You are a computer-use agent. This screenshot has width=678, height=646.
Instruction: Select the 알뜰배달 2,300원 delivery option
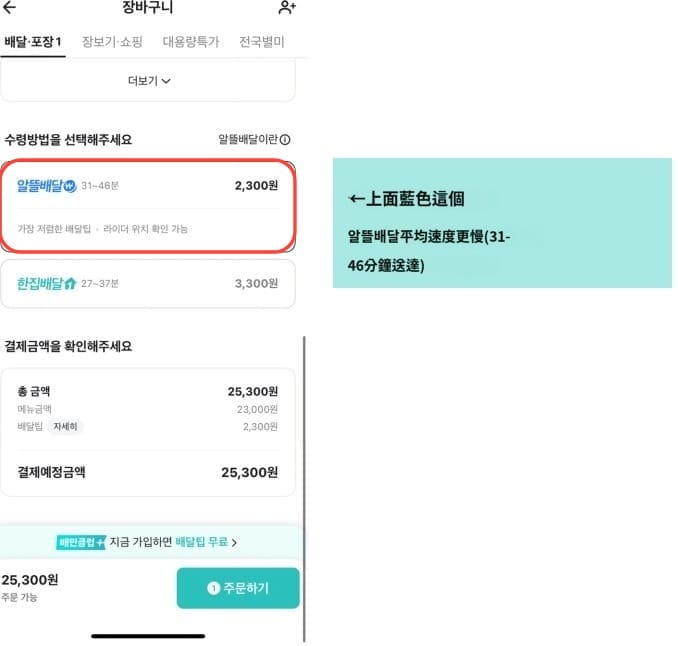(148, 206)
